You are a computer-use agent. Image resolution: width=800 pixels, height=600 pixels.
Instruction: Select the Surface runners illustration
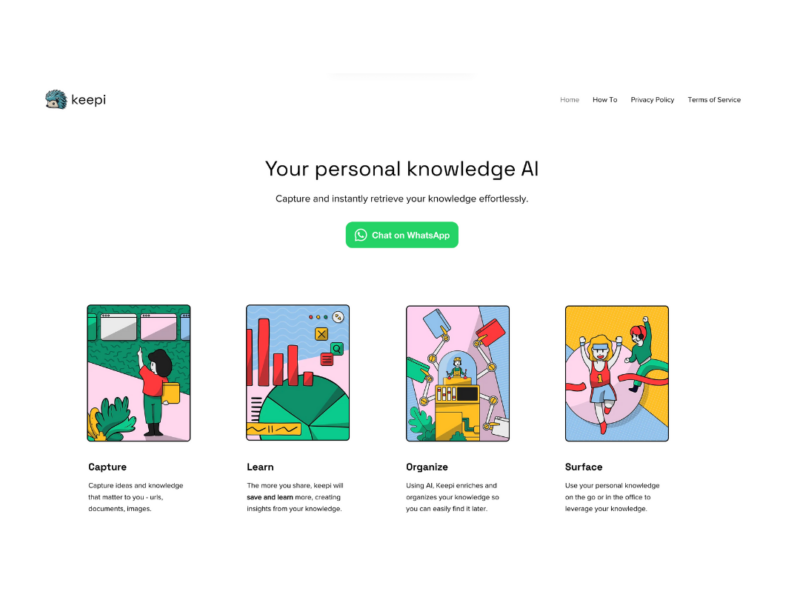(616, 373)
